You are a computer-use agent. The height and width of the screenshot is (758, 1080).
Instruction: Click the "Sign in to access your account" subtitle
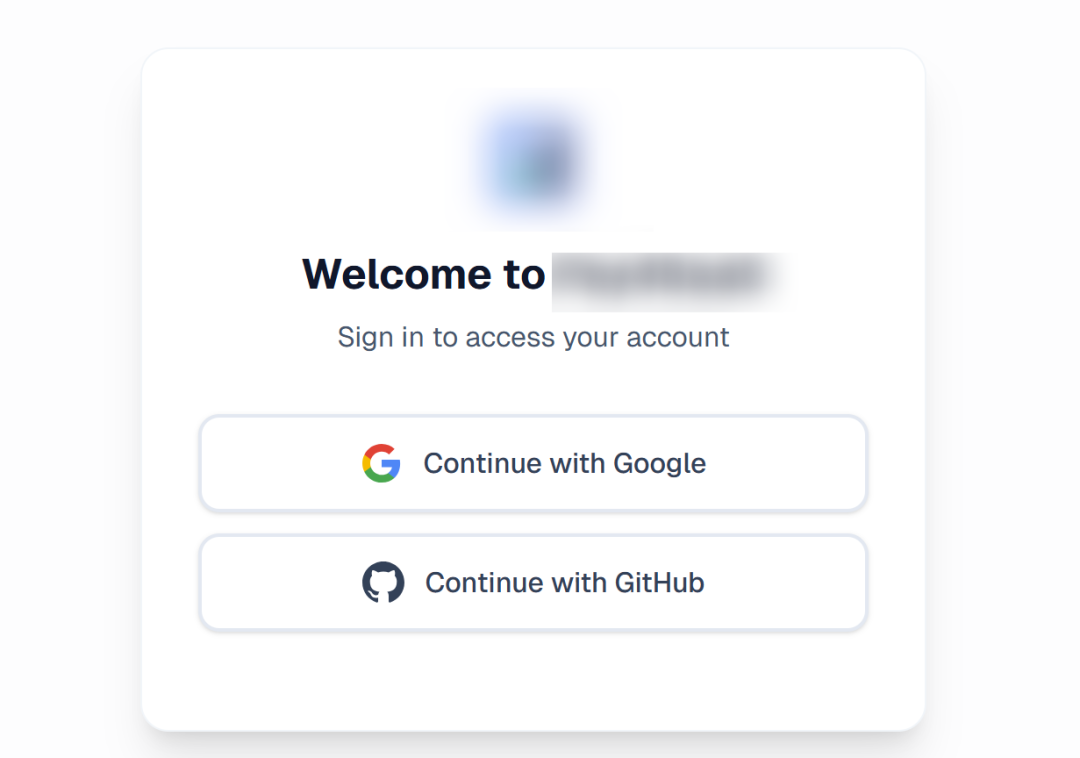tap(533, 337)
